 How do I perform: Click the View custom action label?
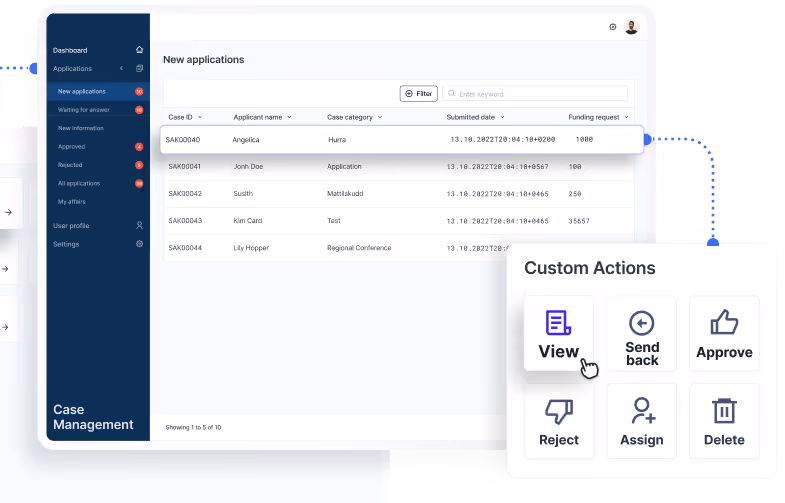coord(559,351)
